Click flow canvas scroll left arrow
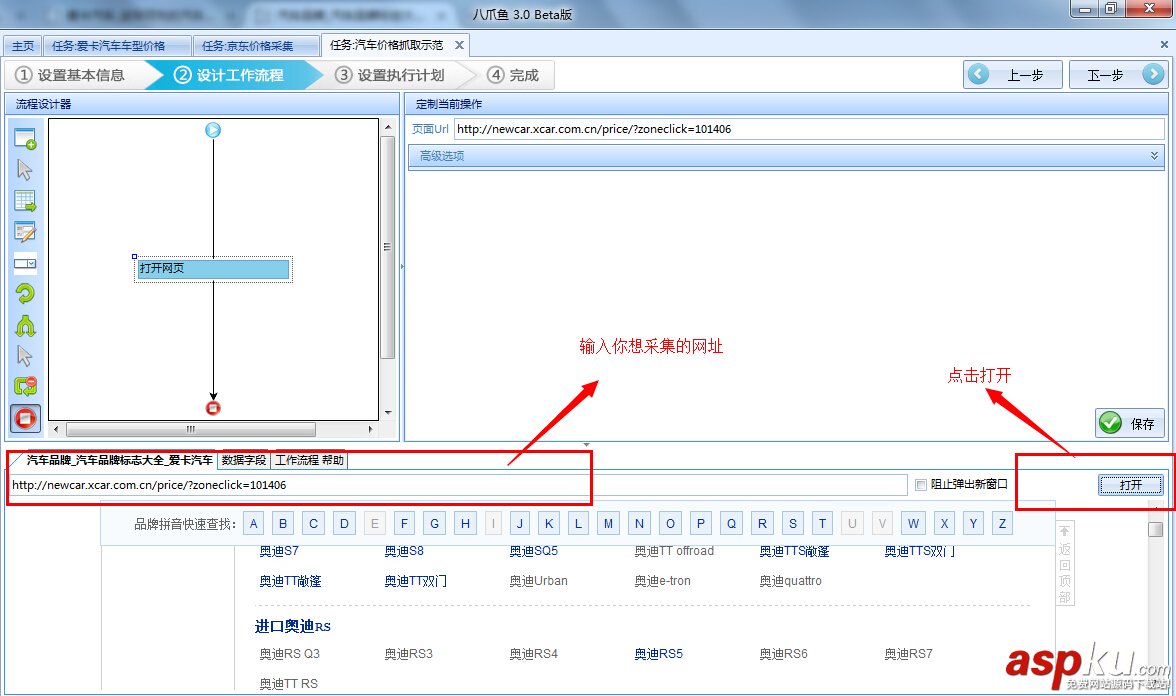 (x=56, y=430)
